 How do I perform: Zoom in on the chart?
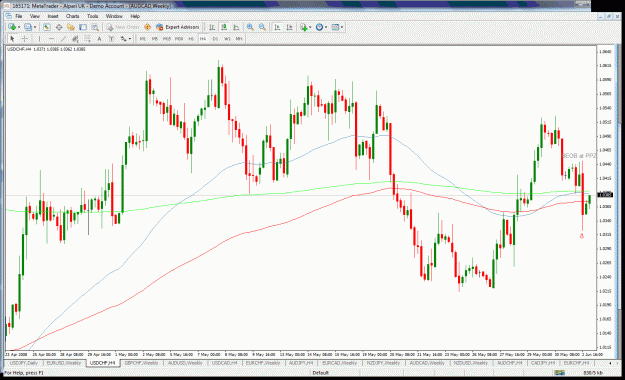tap(250, 27)
